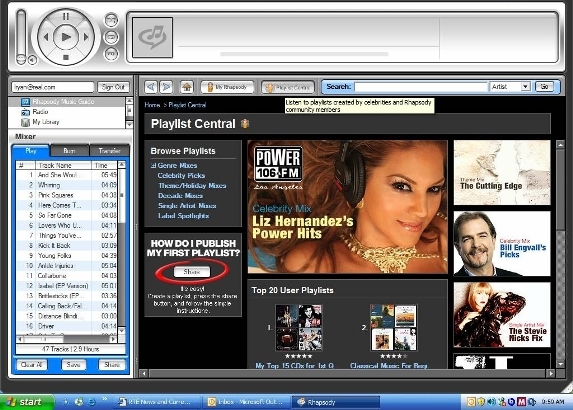573x410 pixels.
Task: Click Share button below the Mixer
Action: point(112,365)
